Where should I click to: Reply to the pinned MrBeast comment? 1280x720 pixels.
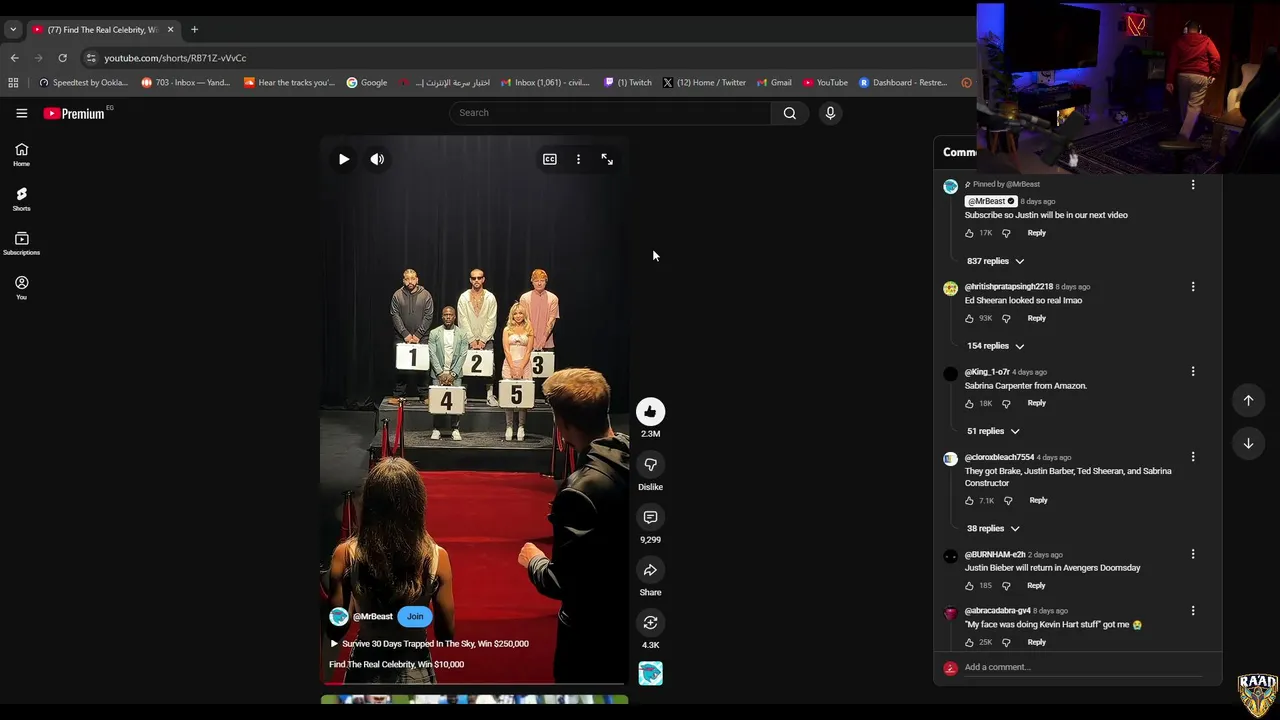click(1036, 233)
